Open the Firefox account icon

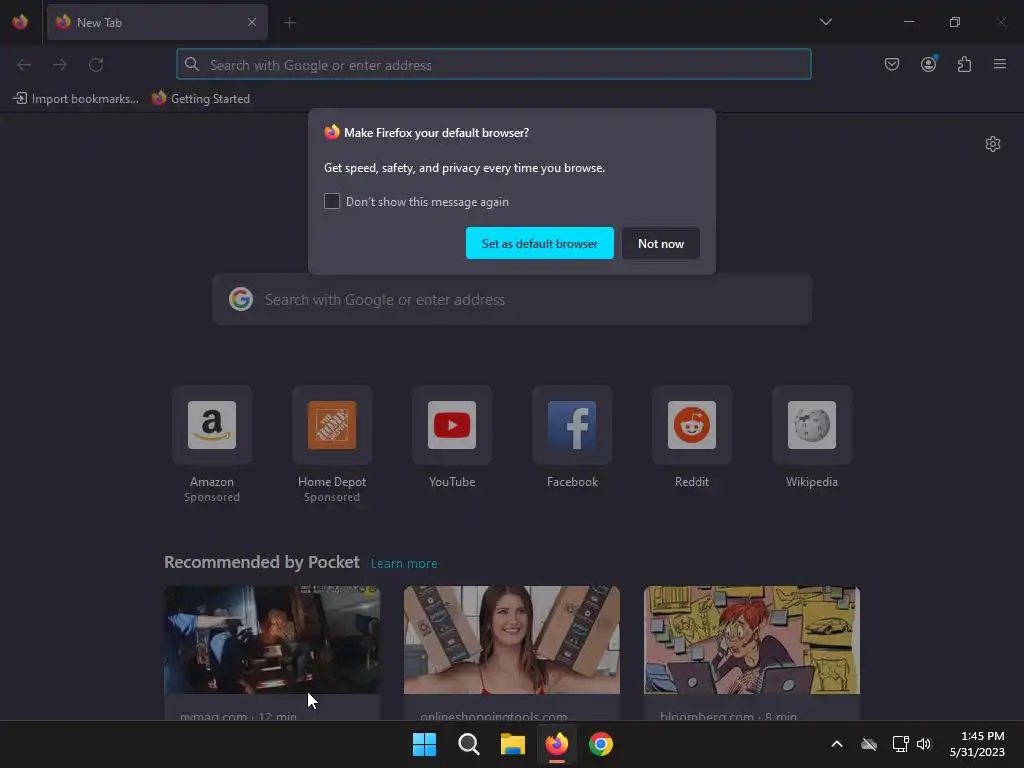[928, 64]
